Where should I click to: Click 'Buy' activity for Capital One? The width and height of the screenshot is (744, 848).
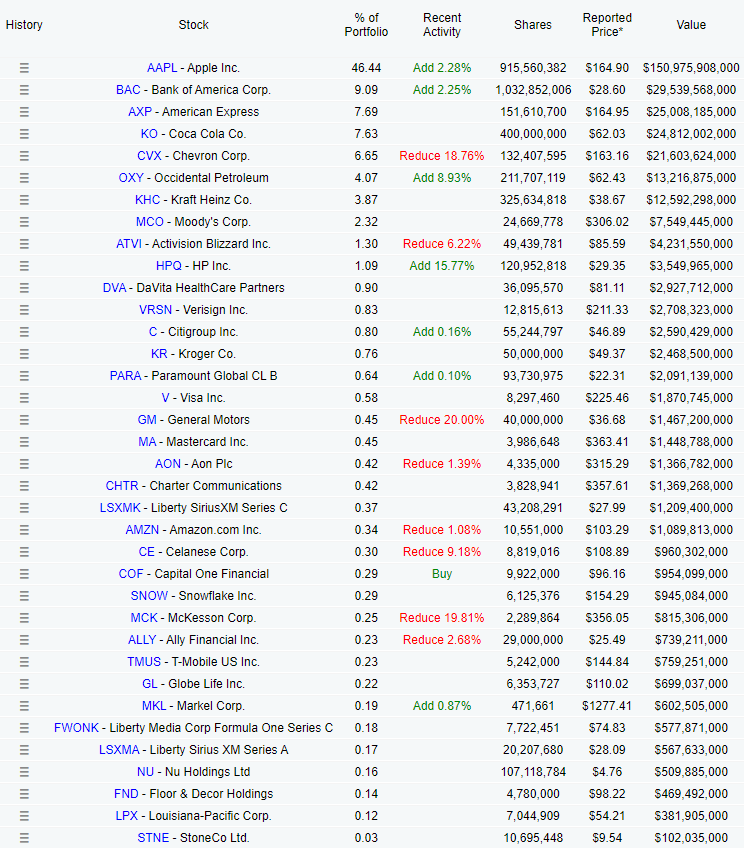click(442, 574)
